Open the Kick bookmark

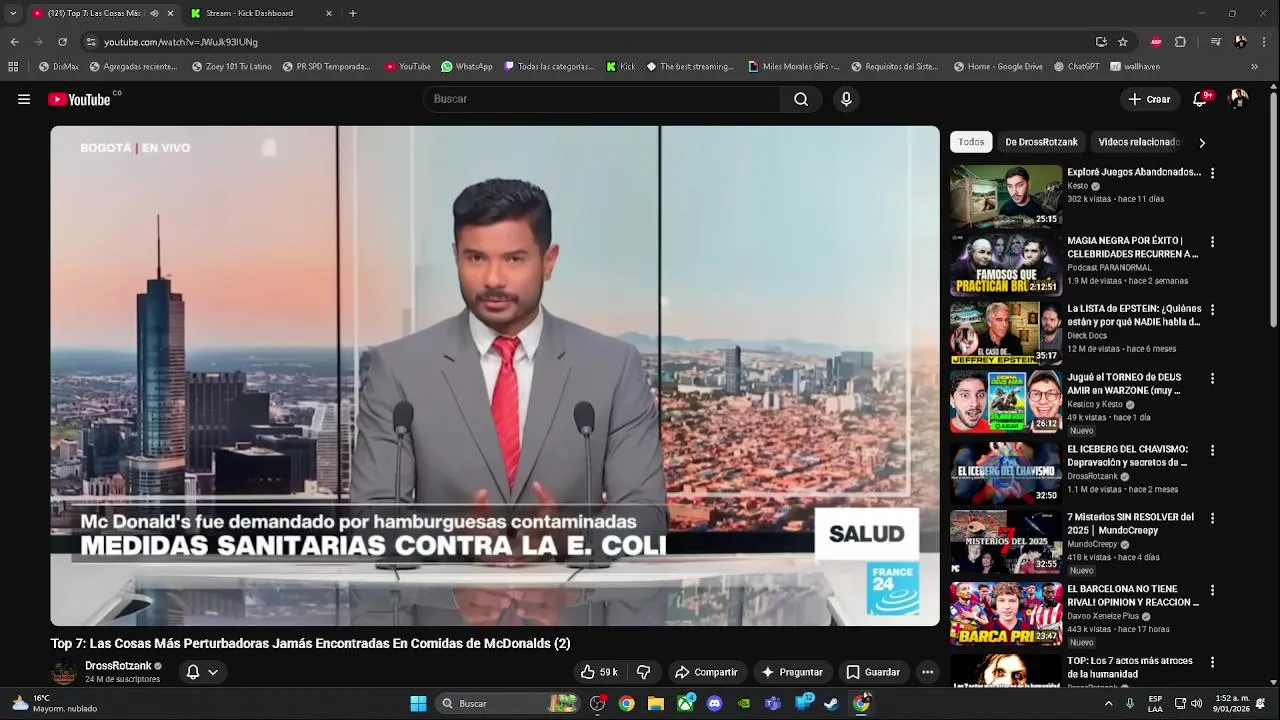(621, 67)
